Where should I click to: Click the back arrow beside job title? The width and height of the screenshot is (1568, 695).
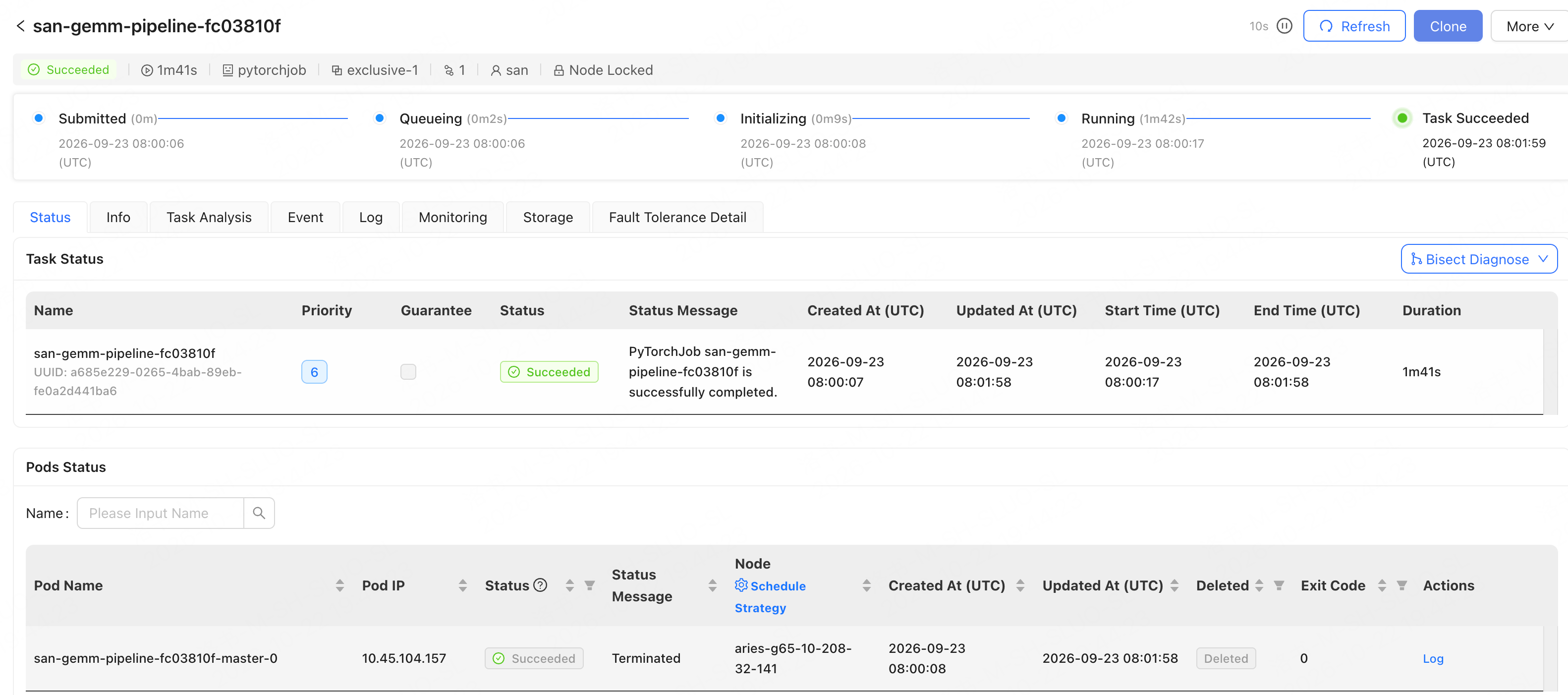click(x=21, y=26)
